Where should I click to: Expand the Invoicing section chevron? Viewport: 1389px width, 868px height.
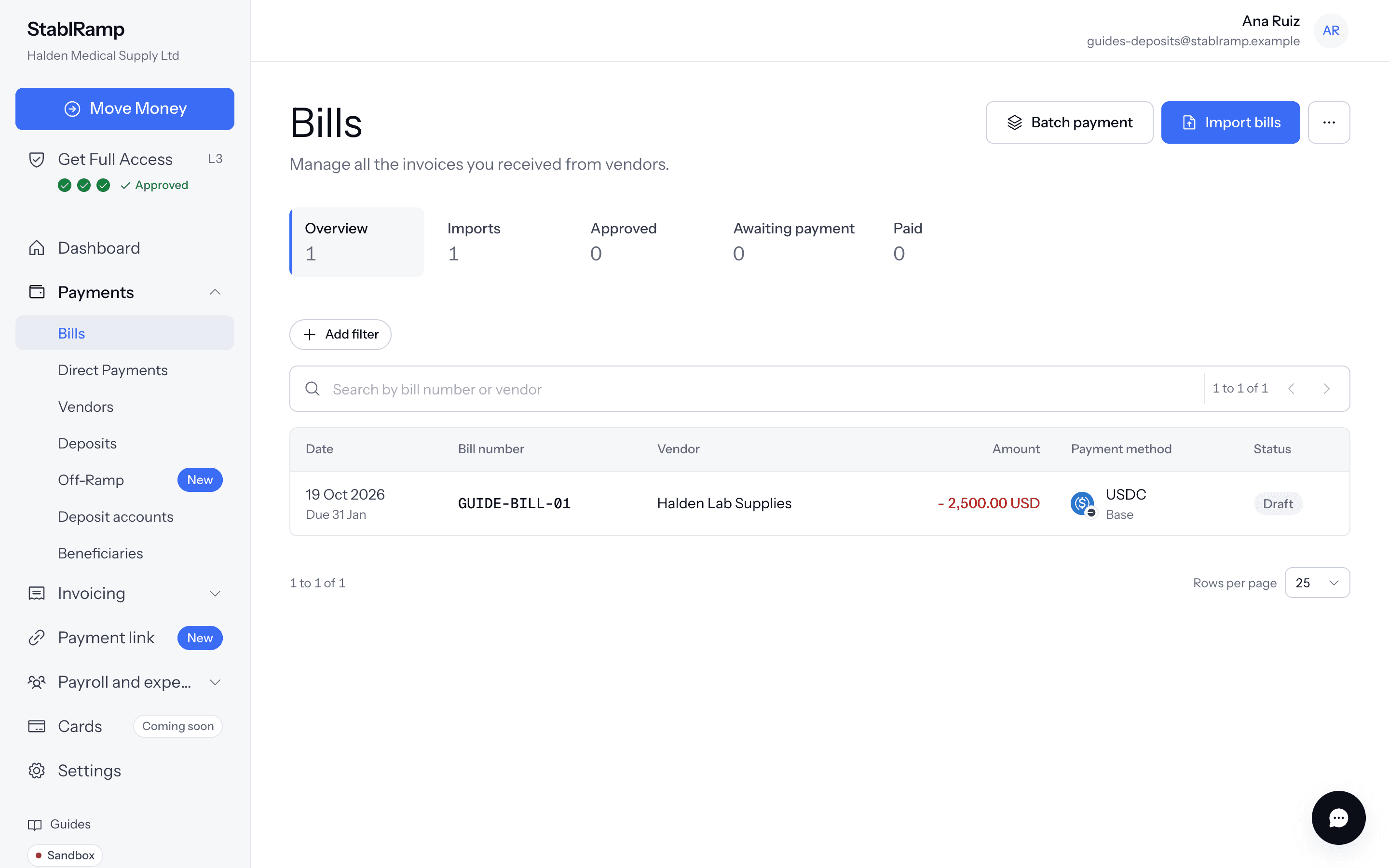[x=215, y=593]
